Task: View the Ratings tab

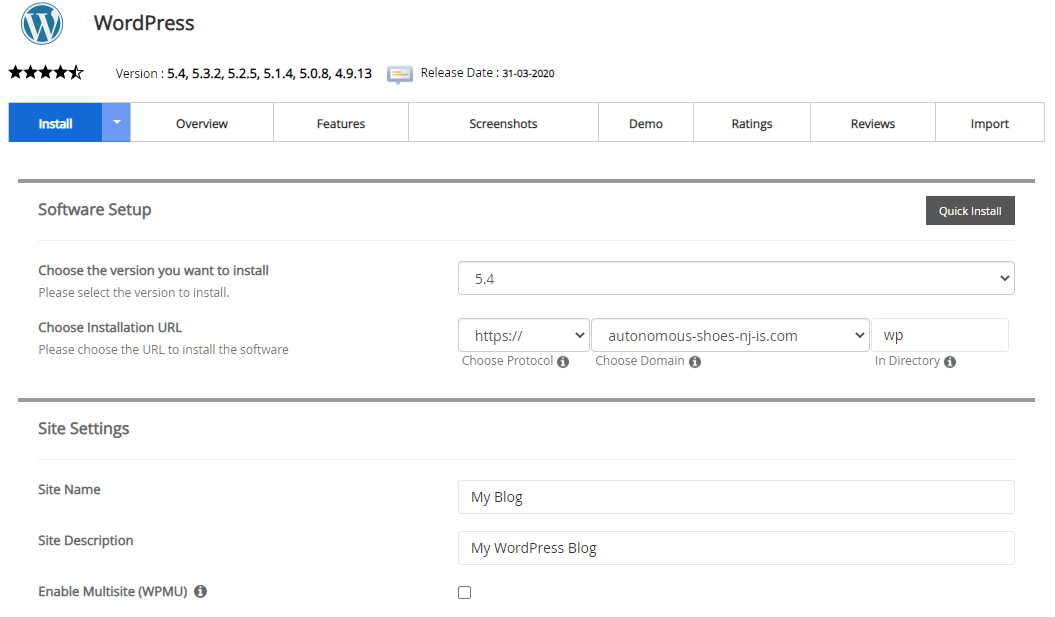Action: click(752, 123)
